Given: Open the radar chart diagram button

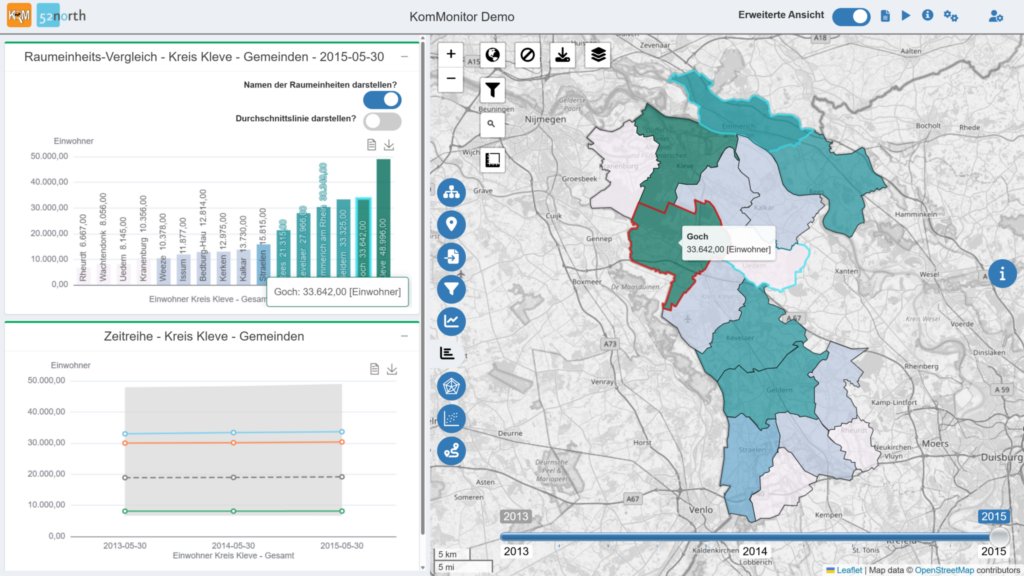Looking at the screenshot, I should tap(451, 386).
